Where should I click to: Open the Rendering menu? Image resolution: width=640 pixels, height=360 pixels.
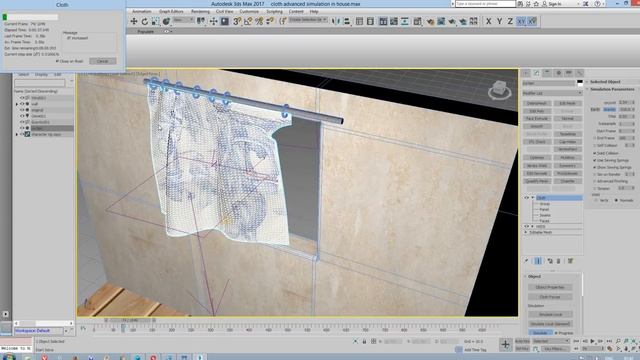click(200, 11)
